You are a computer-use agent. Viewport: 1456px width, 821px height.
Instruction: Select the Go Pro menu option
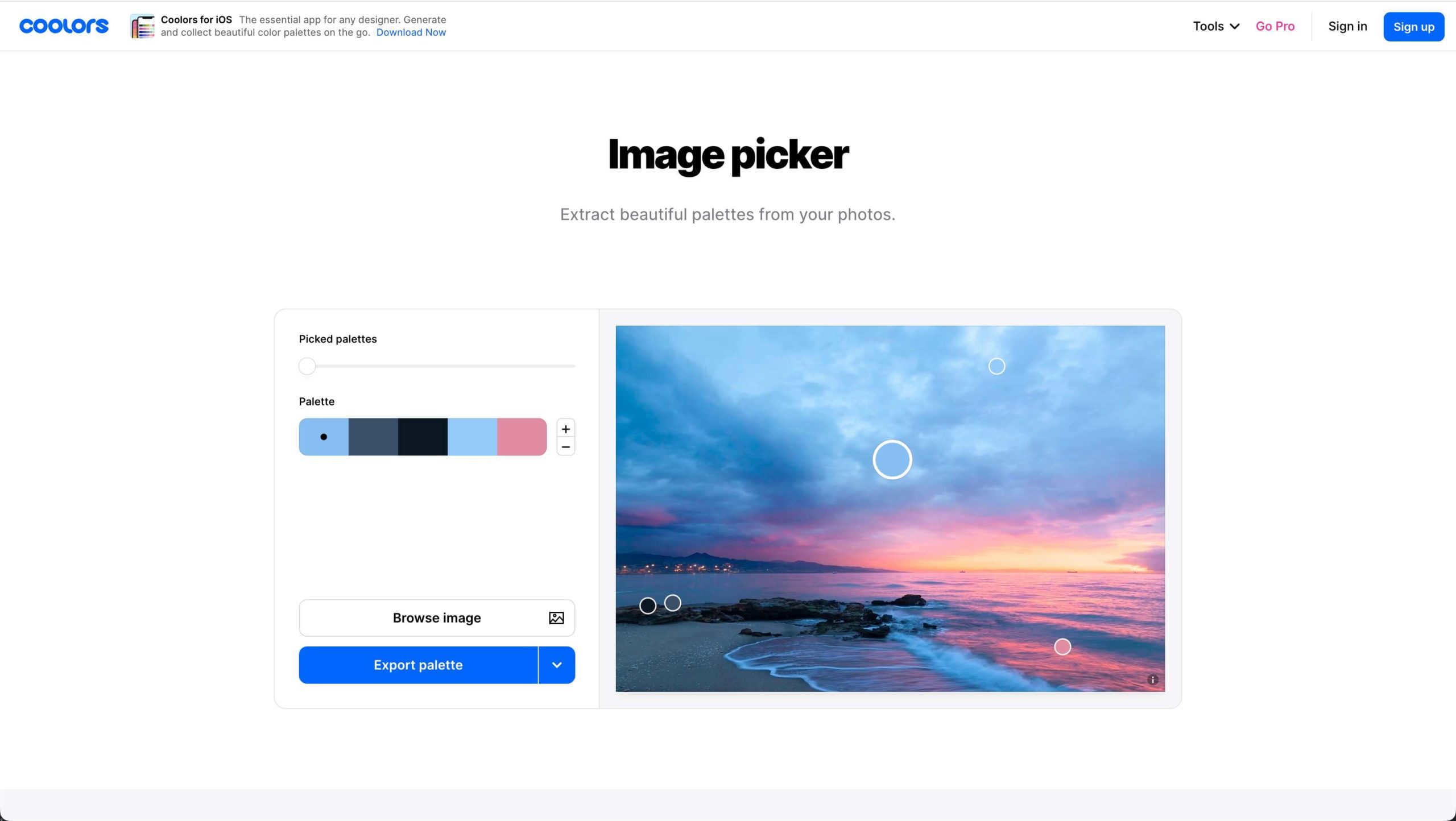pyautogui.click(x=1275, y=25)
